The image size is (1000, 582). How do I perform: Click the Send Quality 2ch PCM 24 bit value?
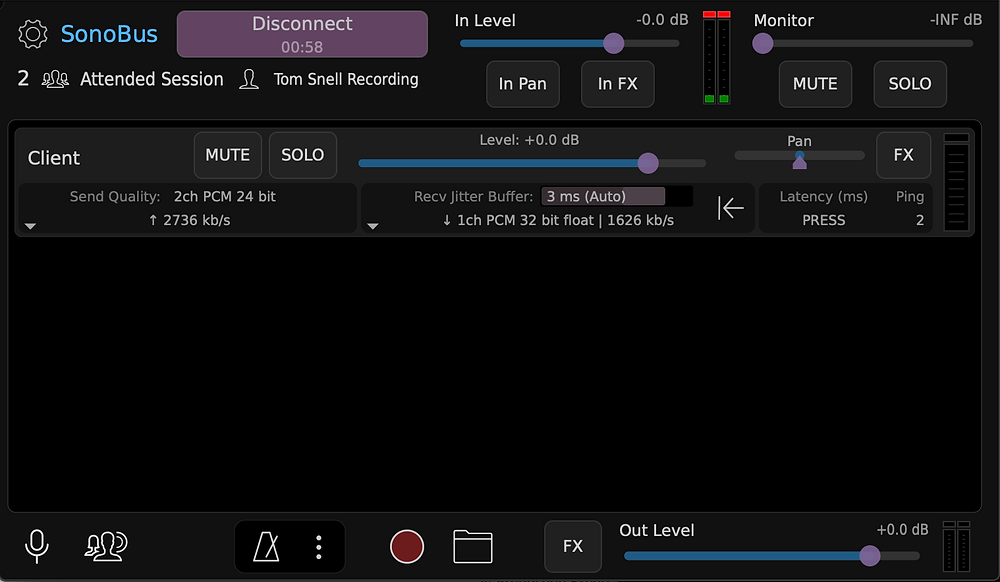tap(224, 196)
